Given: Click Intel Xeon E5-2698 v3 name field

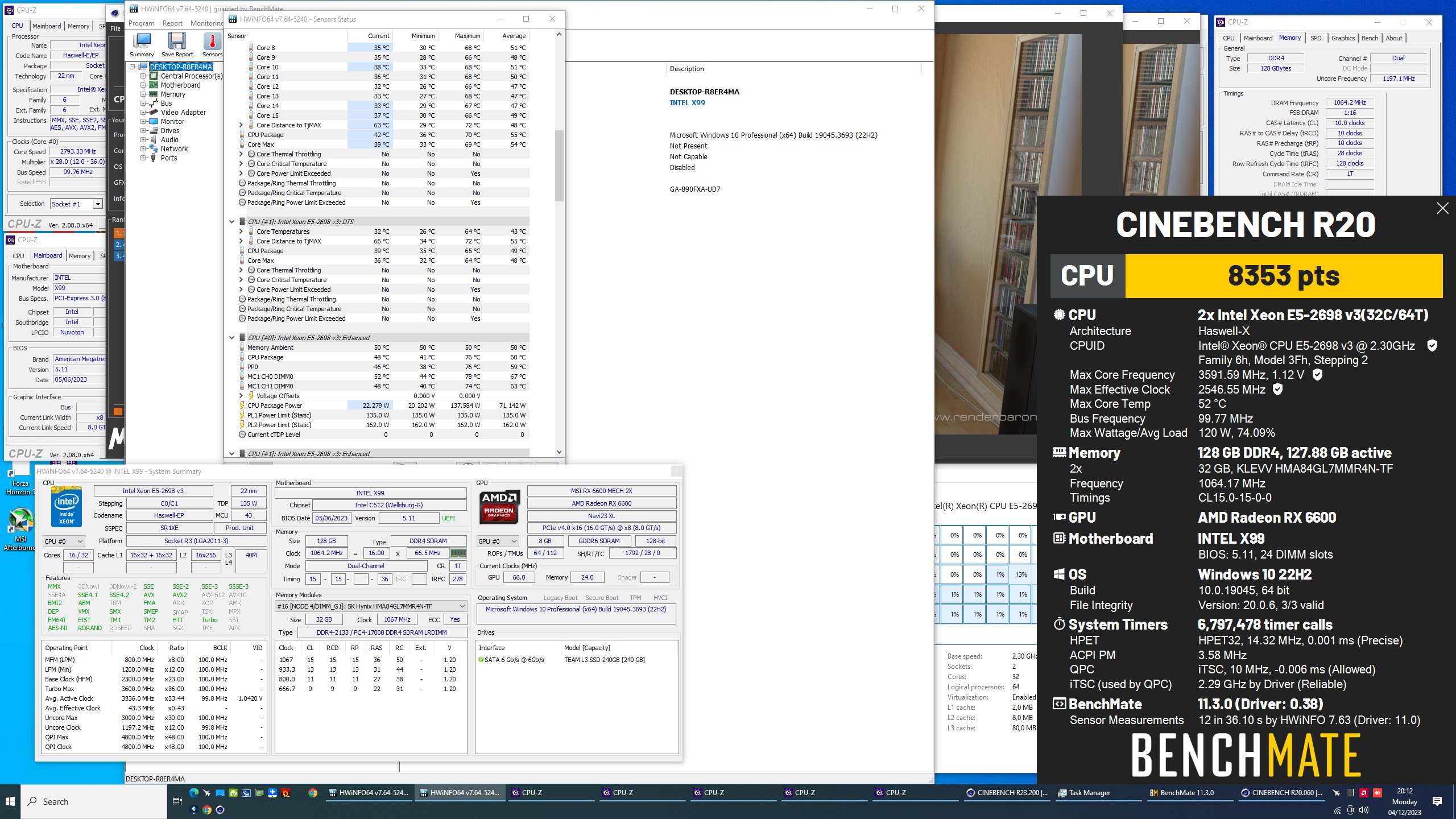Looking at the screenshot, I should click(x=153, y=491).
